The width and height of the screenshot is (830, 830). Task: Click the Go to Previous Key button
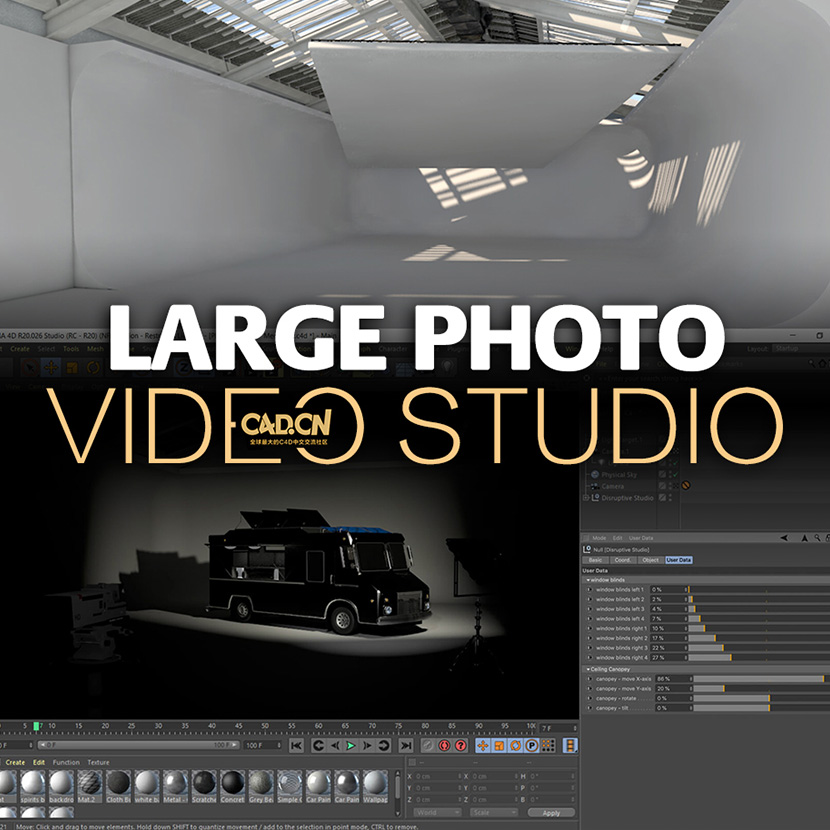(x=318, y=745)
